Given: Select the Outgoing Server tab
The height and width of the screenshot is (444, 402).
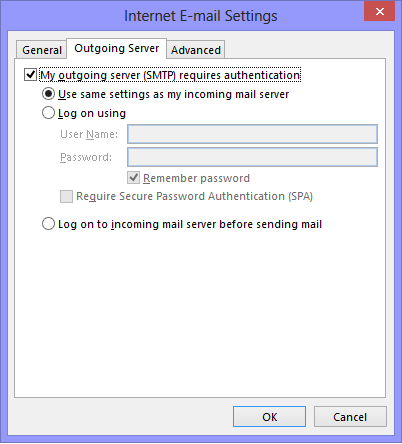Looking at the screenshot, I should [x=116, y=49].
